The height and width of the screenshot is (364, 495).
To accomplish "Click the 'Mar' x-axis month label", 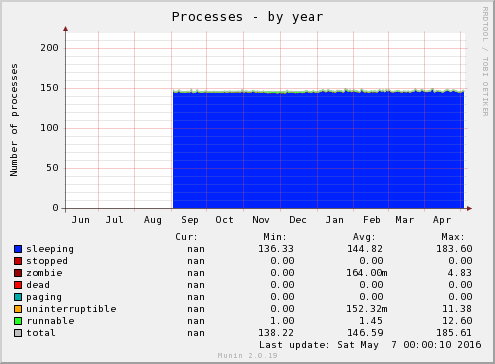I will click(405, 220).
